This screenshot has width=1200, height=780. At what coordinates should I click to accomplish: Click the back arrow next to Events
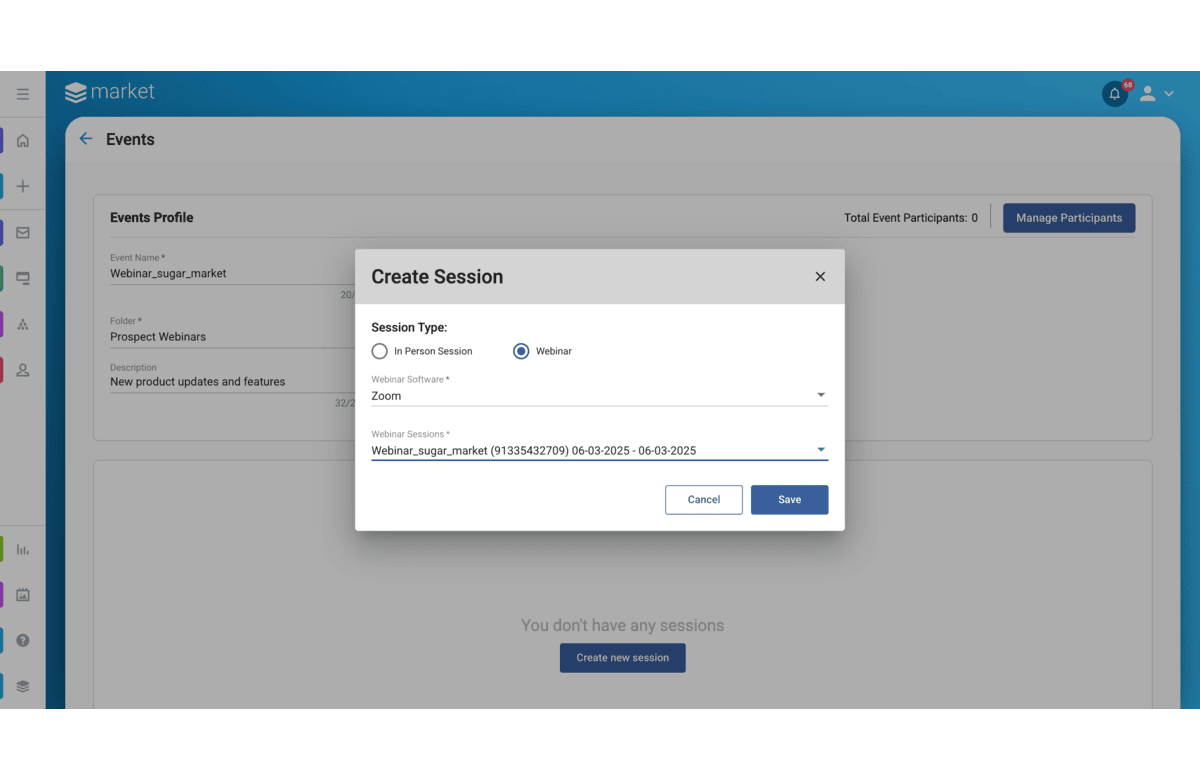(86, 139)
